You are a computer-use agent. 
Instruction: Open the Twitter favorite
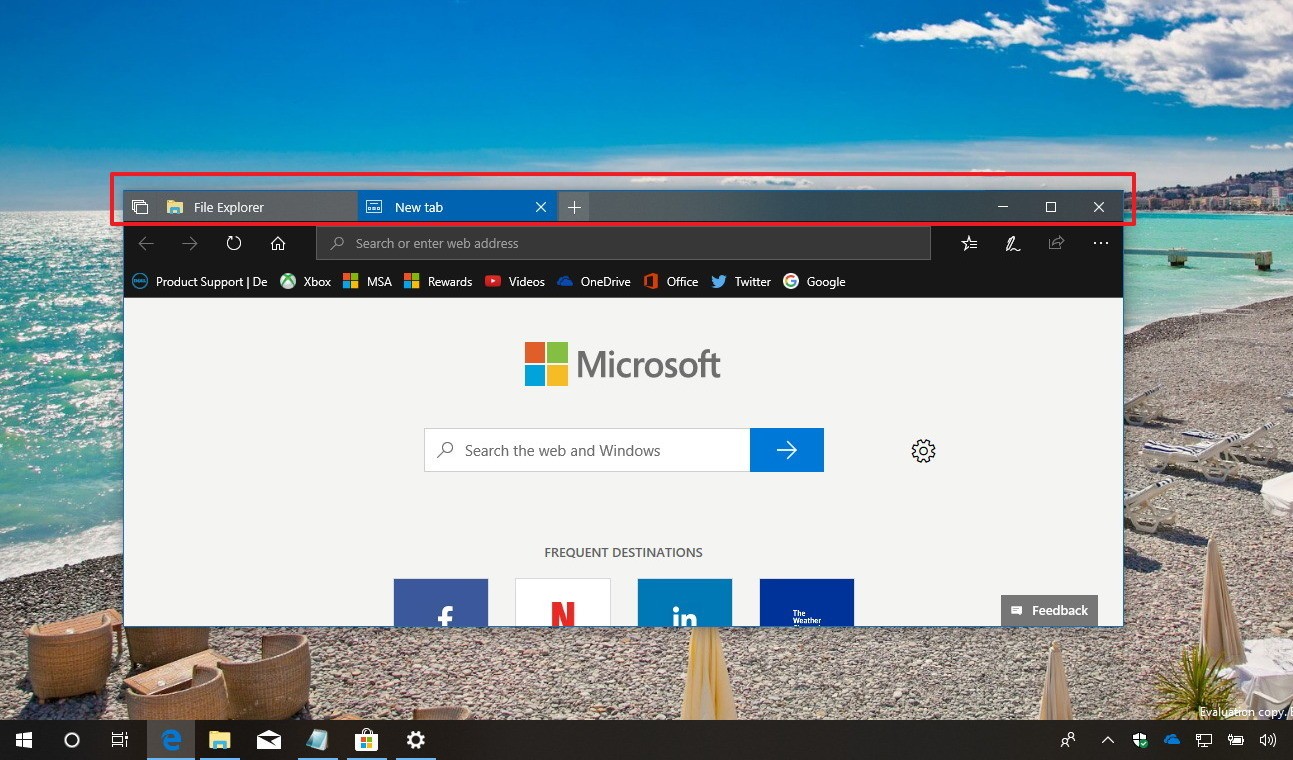coord(741,282)
